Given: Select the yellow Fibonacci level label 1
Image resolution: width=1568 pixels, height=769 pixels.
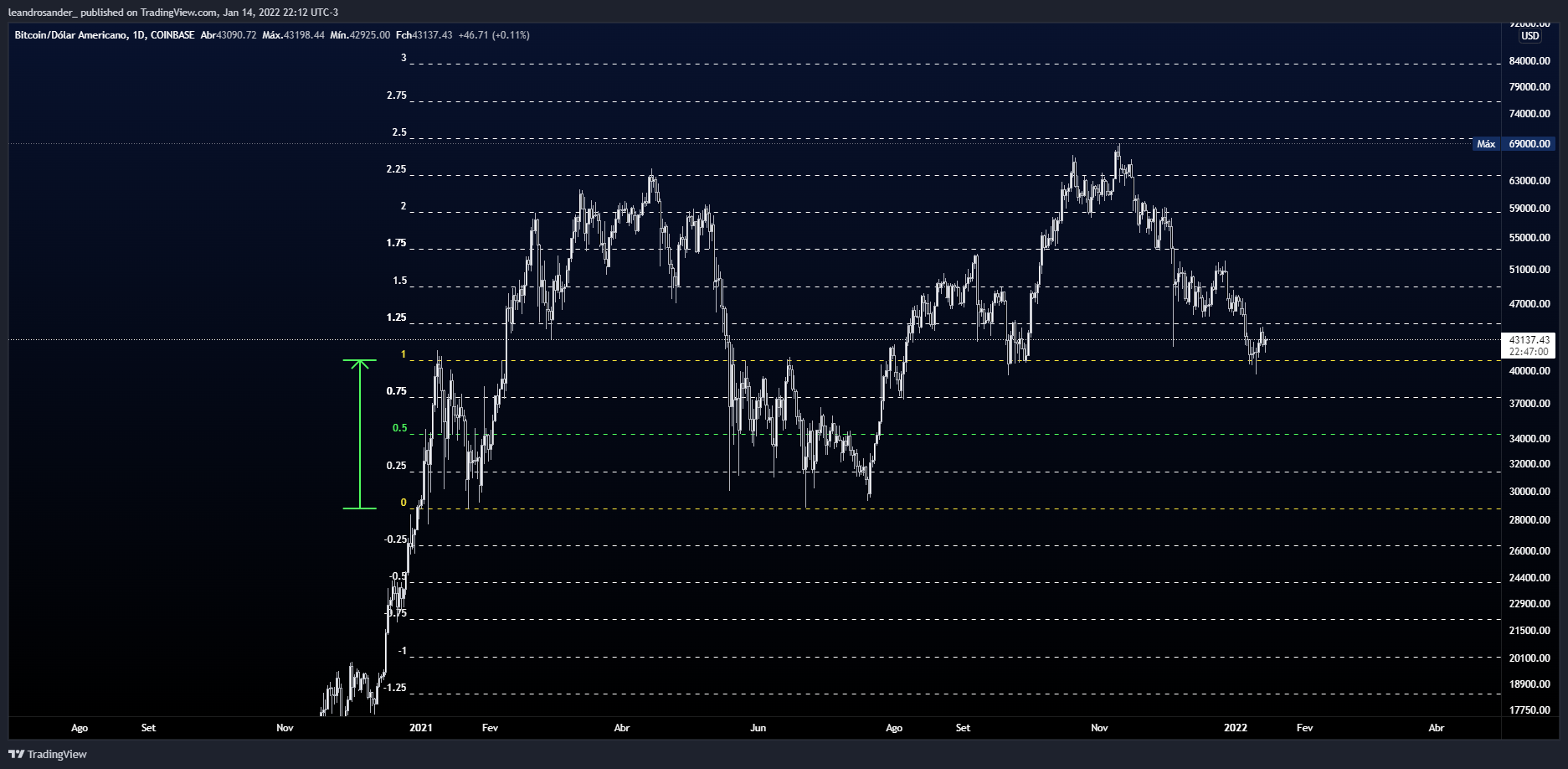Looking at the screenshot, I should point(404,354).
